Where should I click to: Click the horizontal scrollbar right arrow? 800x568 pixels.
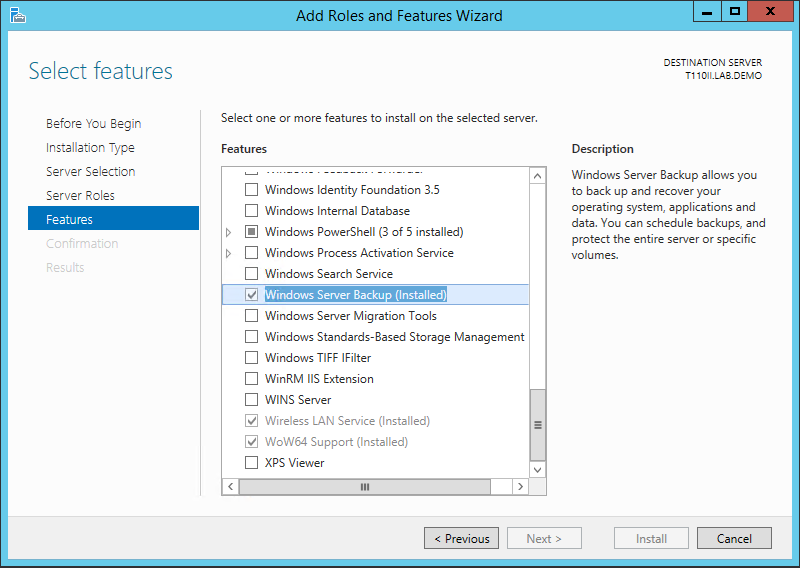[x=520, y=486]
